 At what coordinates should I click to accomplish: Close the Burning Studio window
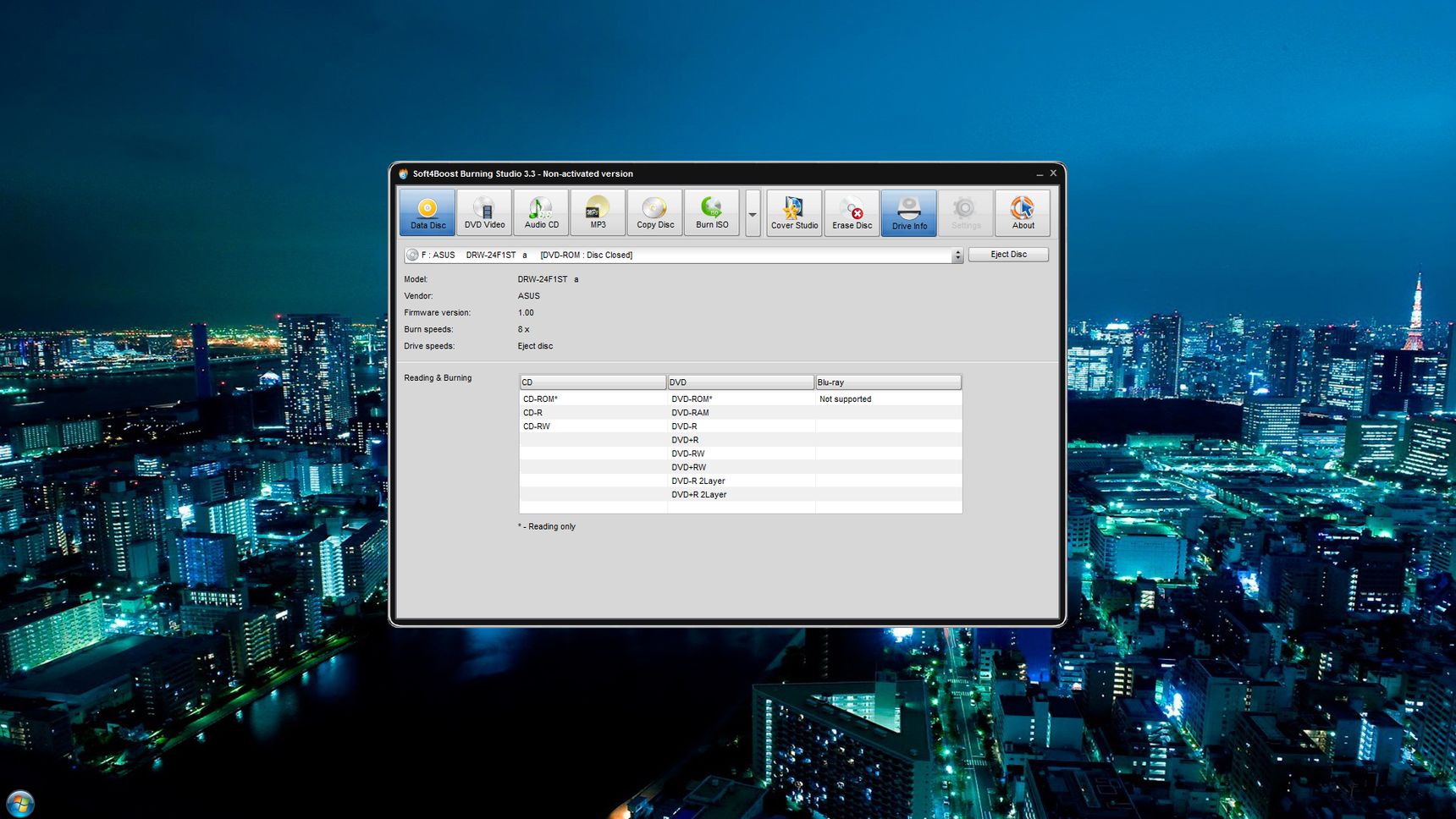tap(1053, 173)
